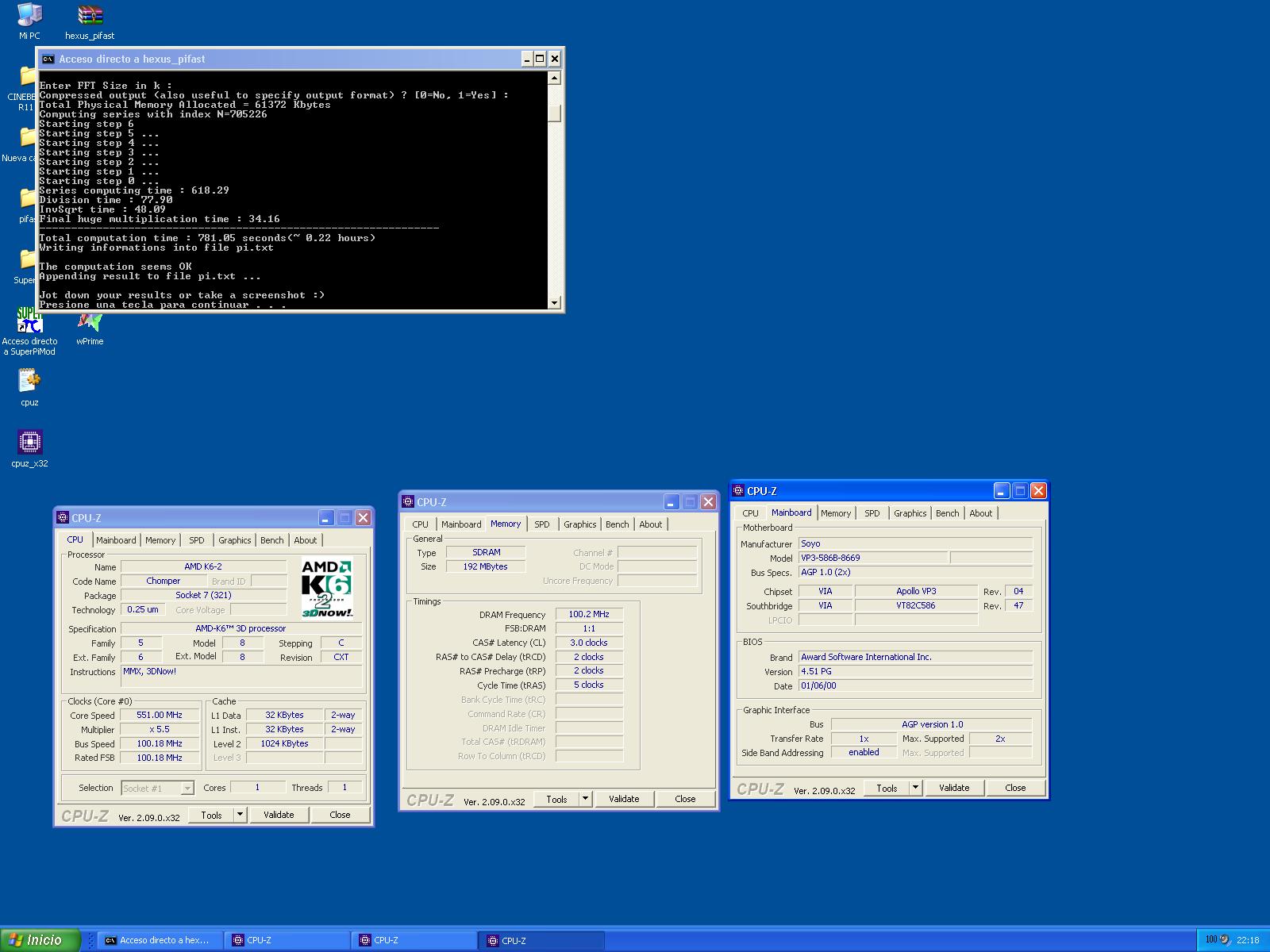Open the cpuz desktop icon

click(29, 388)
